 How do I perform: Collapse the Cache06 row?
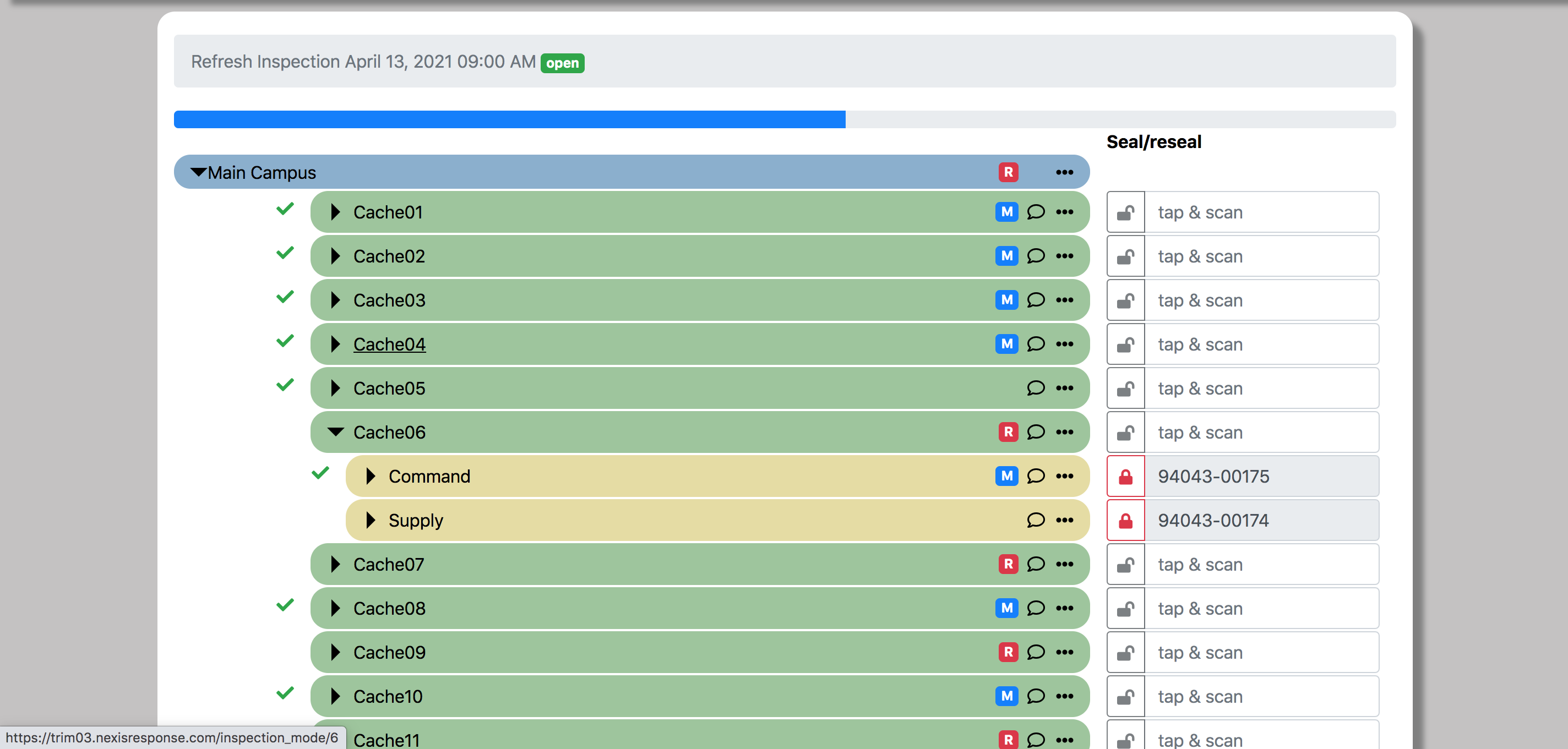point(335,432)
